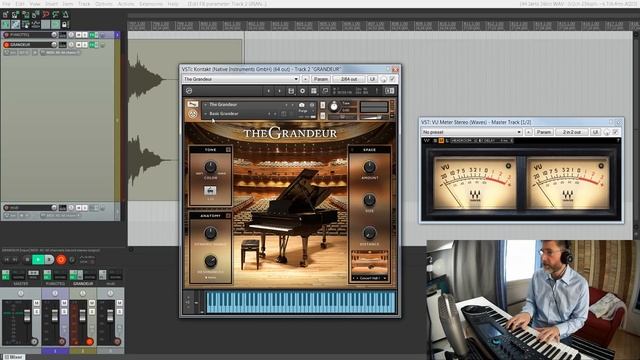Viewport: 640px width, 360px height.
Task: Click the Color knob in Tone panel
Action: coord(210,167)
